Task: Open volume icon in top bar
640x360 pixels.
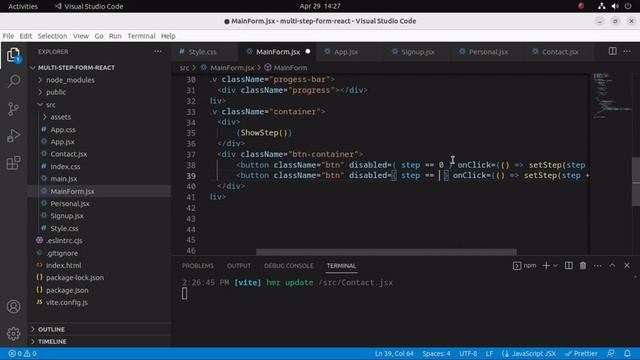Action: pos(615,6)
